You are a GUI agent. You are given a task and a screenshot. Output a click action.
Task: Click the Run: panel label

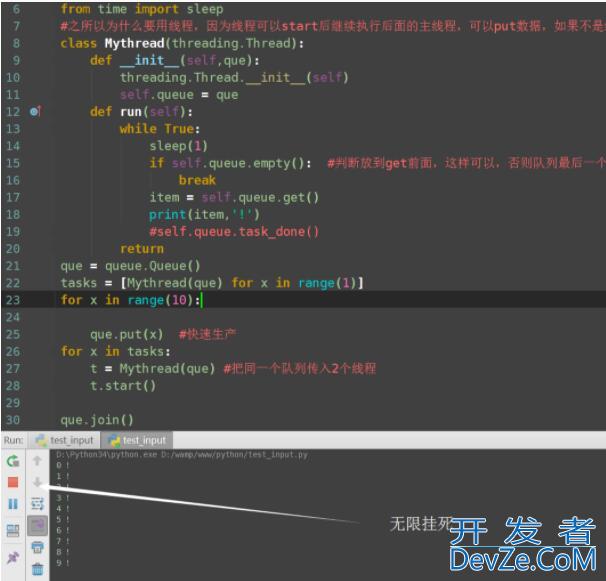[14, 440]
